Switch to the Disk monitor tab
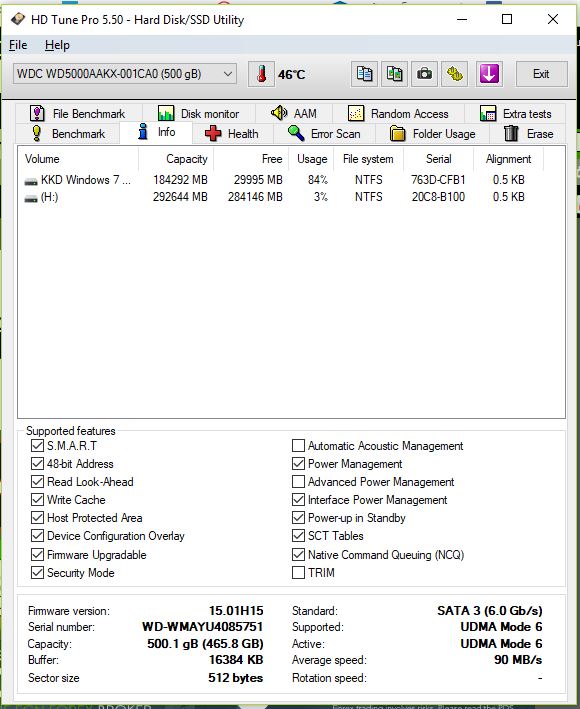This screenshot has height=709, width=580. 199,113
